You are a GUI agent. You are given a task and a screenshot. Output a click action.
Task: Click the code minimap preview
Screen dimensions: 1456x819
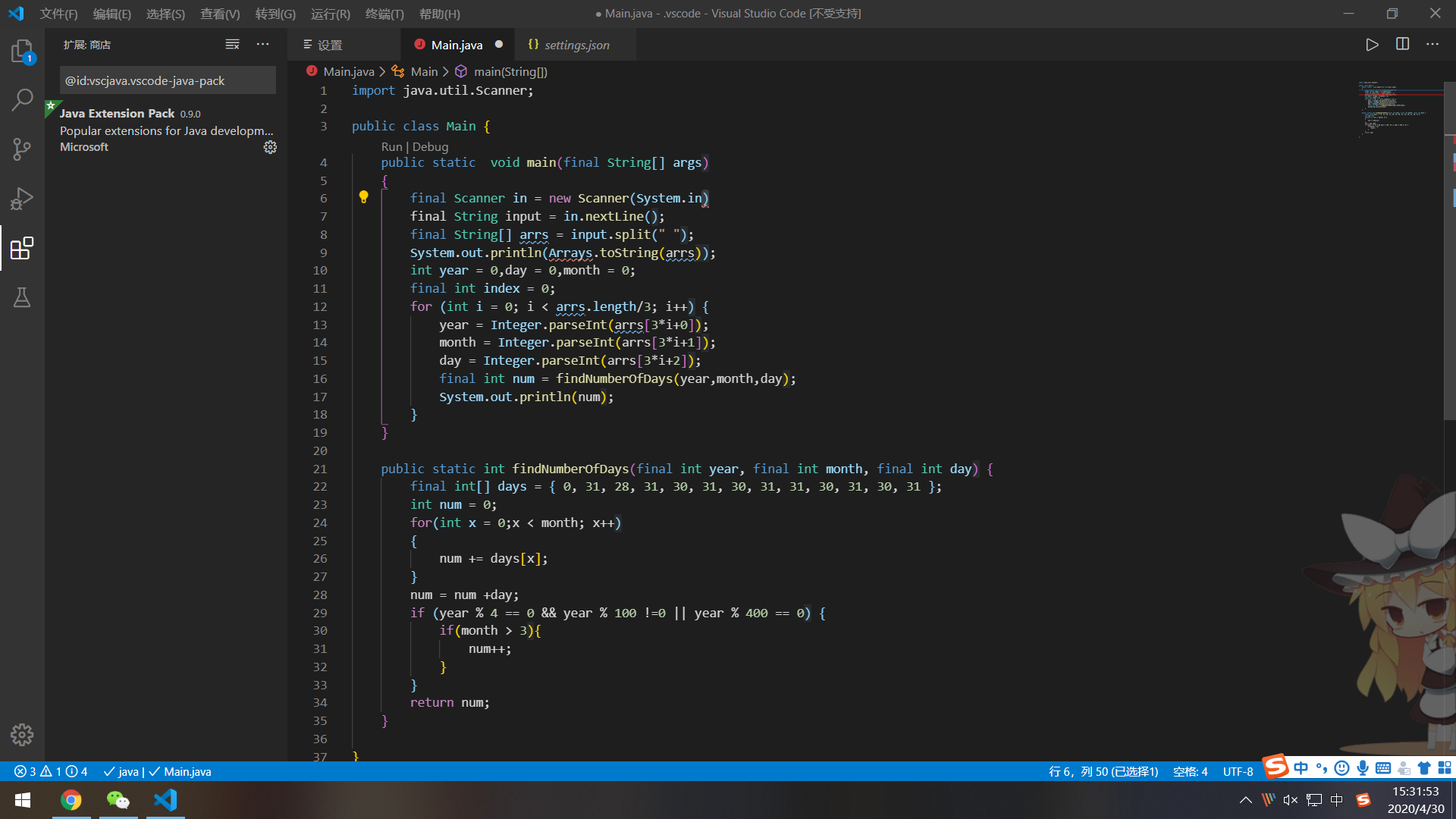click(1399, 110)
